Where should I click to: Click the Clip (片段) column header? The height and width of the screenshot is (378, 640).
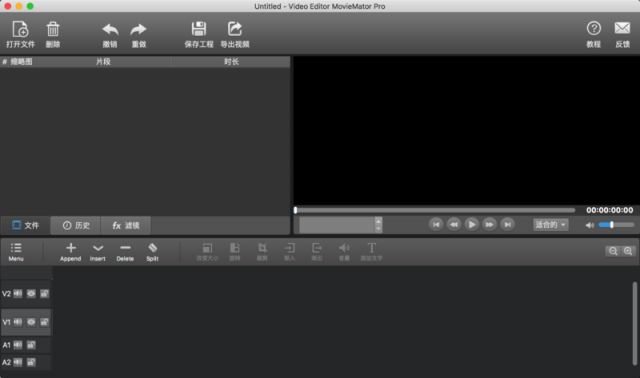(103, 62)
